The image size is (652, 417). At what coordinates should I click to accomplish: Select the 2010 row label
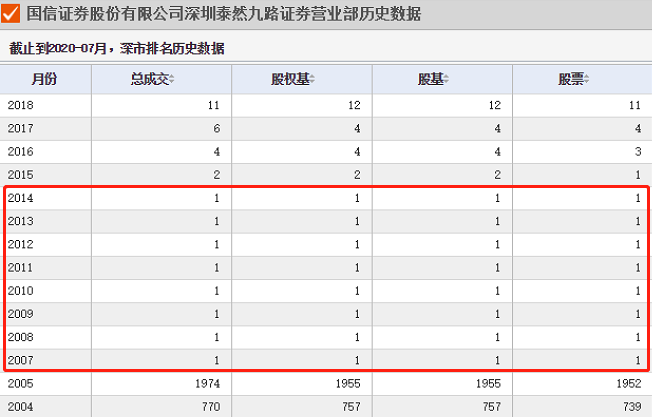point(20,291)
